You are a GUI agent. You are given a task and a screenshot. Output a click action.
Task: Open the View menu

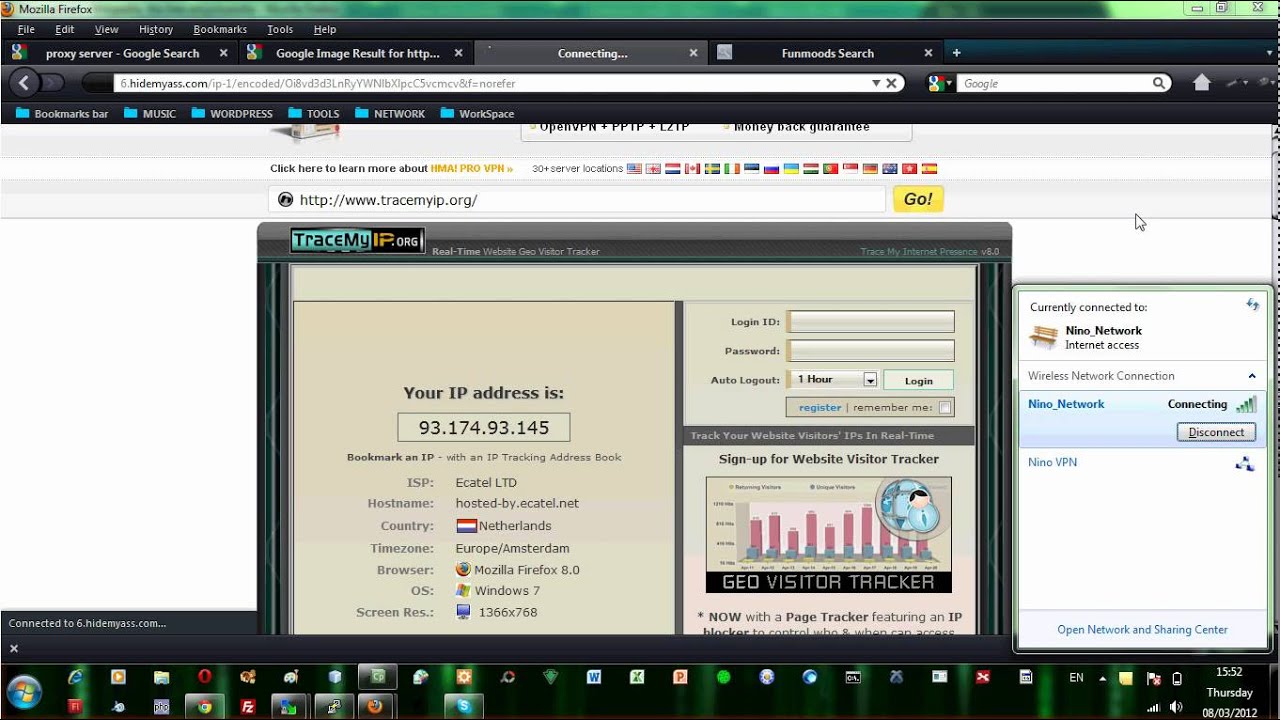click(106, 29)
